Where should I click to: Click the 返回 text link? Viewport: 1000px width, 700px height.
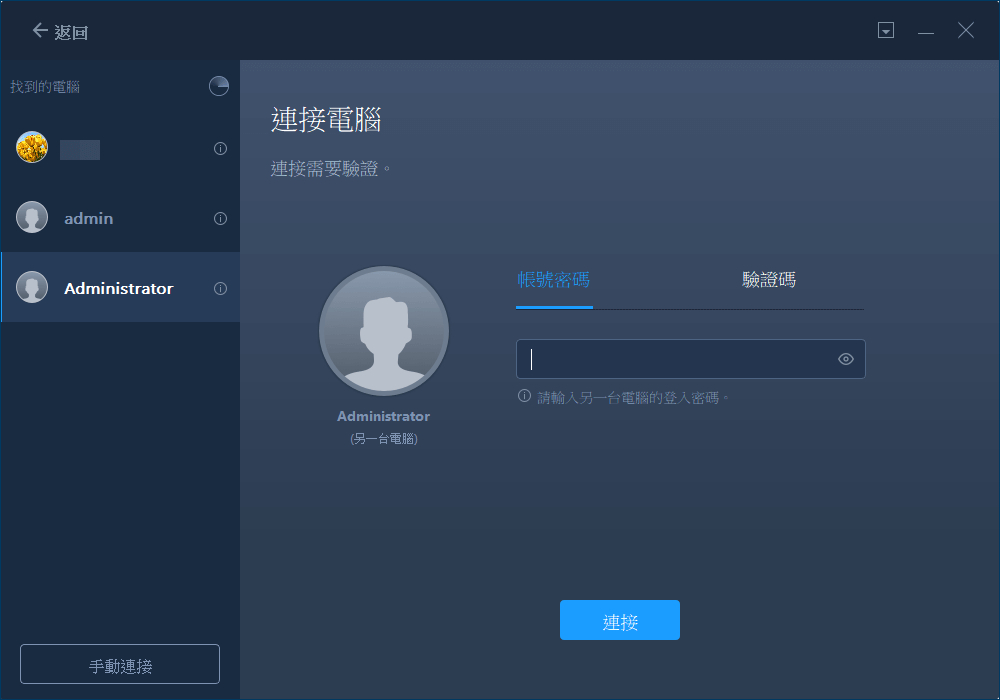pos(72,32)
